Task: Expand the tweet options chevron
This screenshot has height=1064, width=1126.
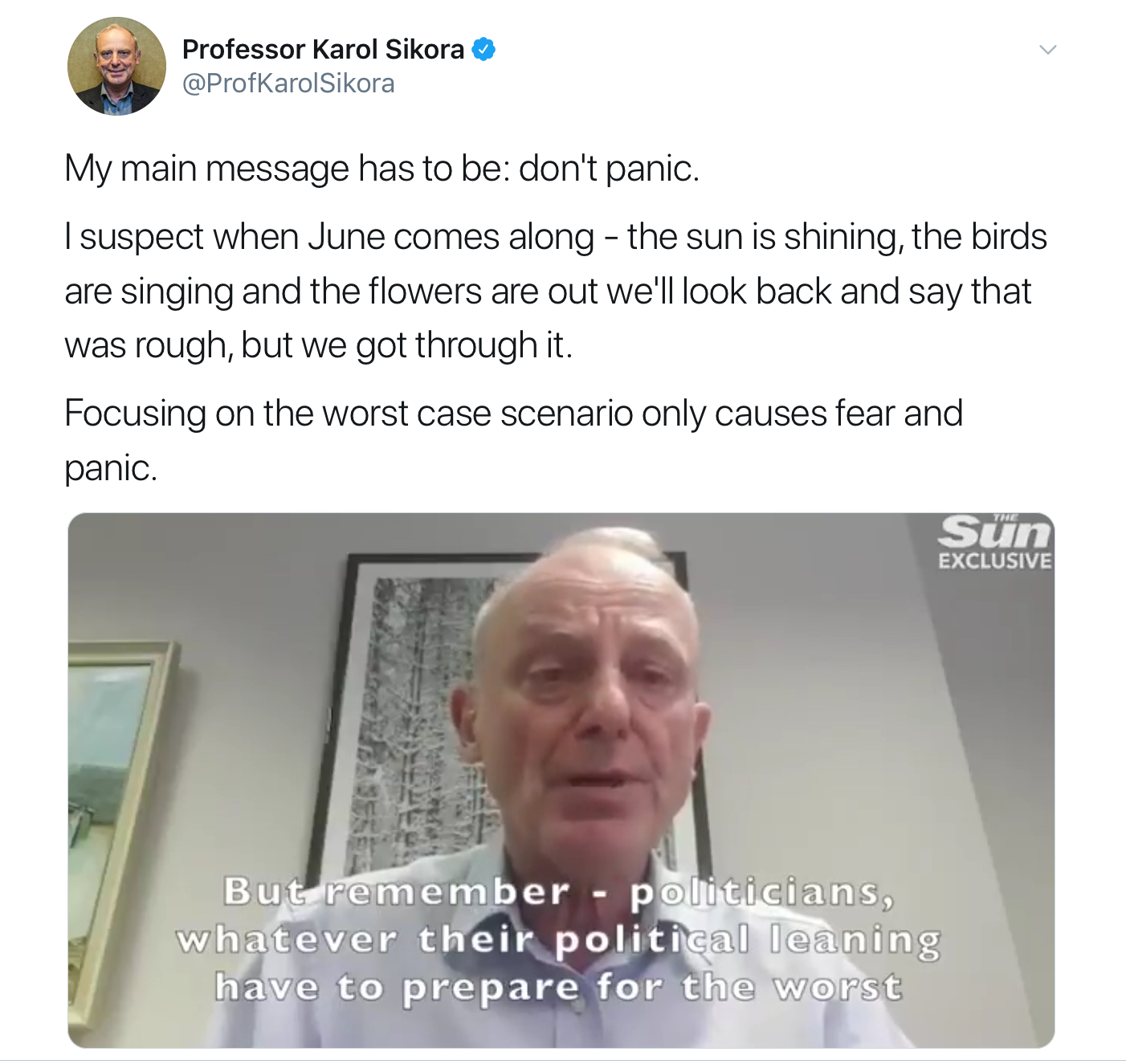Action: 1048,50
